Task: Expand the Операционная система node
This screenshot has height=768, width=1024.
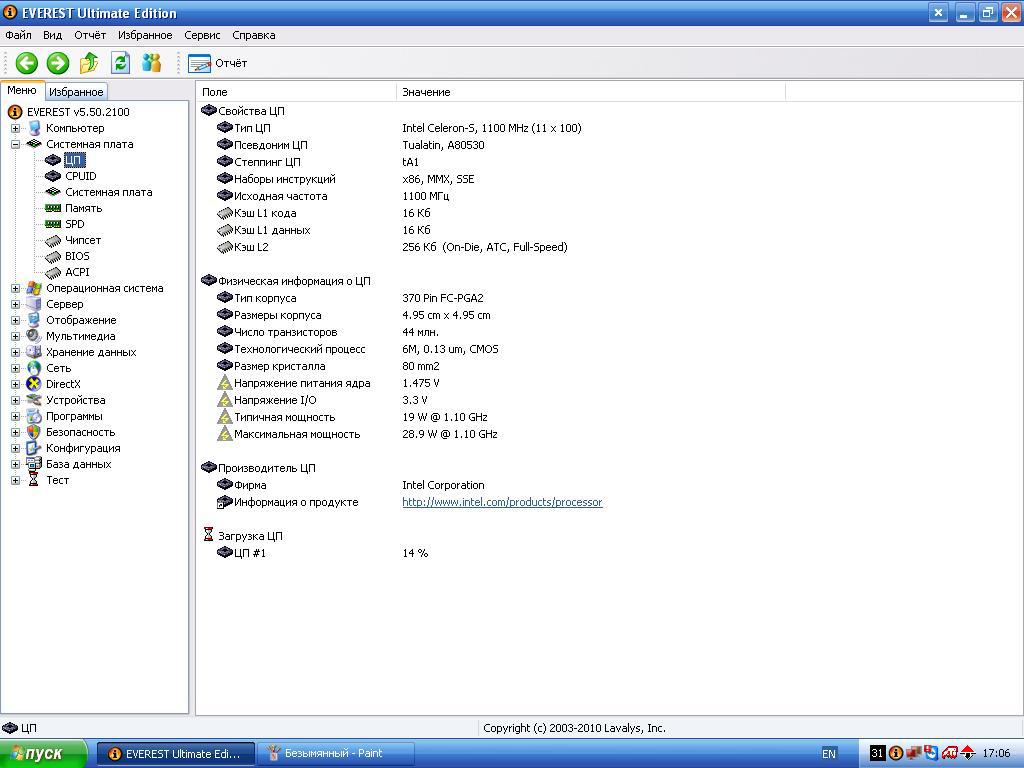Action: pyautogui.click(x=15, y=288)
